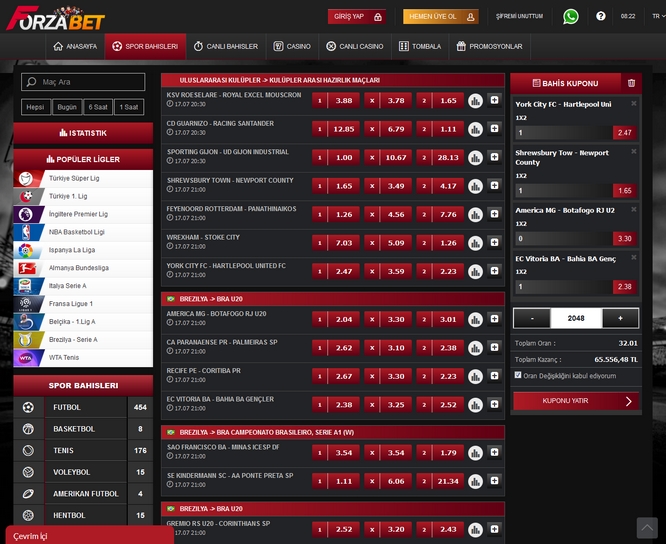Remove Shrewsbury Town bet from coupon
Screen dimensions: 666x544
(x=634, y=152)
